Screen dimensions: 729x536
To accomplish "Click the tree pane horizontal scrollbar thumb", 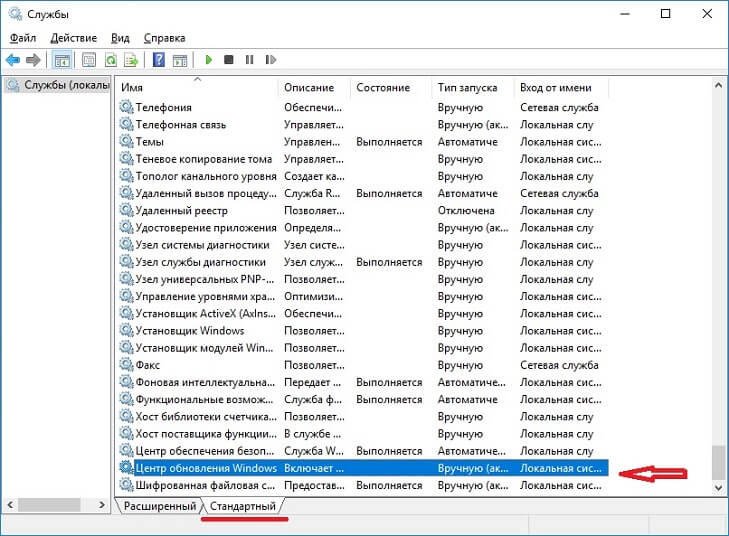I will pos(49,504).
